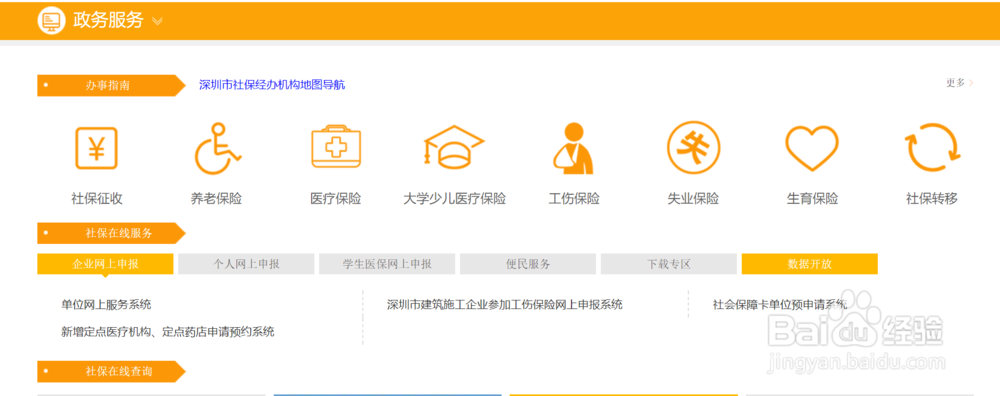Open 社会保障卡单位预申请系统 link
Image resolution: width=1000 pixels, height=396 pixels.
[779, 305]
